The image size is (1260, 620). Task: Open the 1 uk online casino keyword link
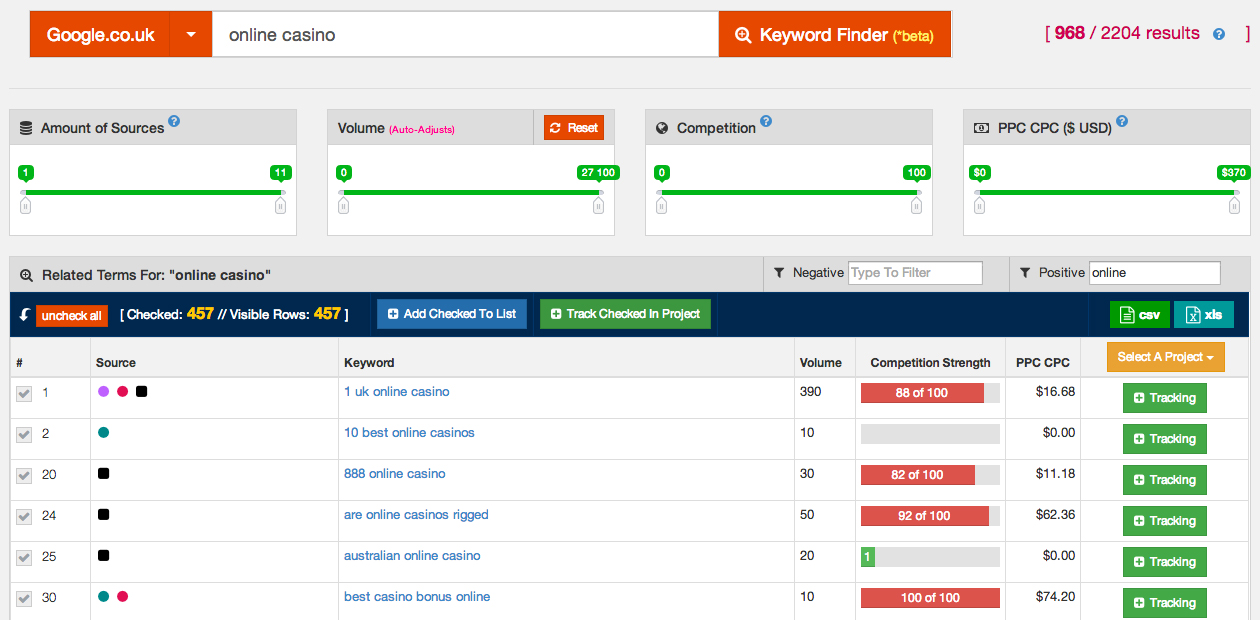pyautogui.click(x=396, y=392)
